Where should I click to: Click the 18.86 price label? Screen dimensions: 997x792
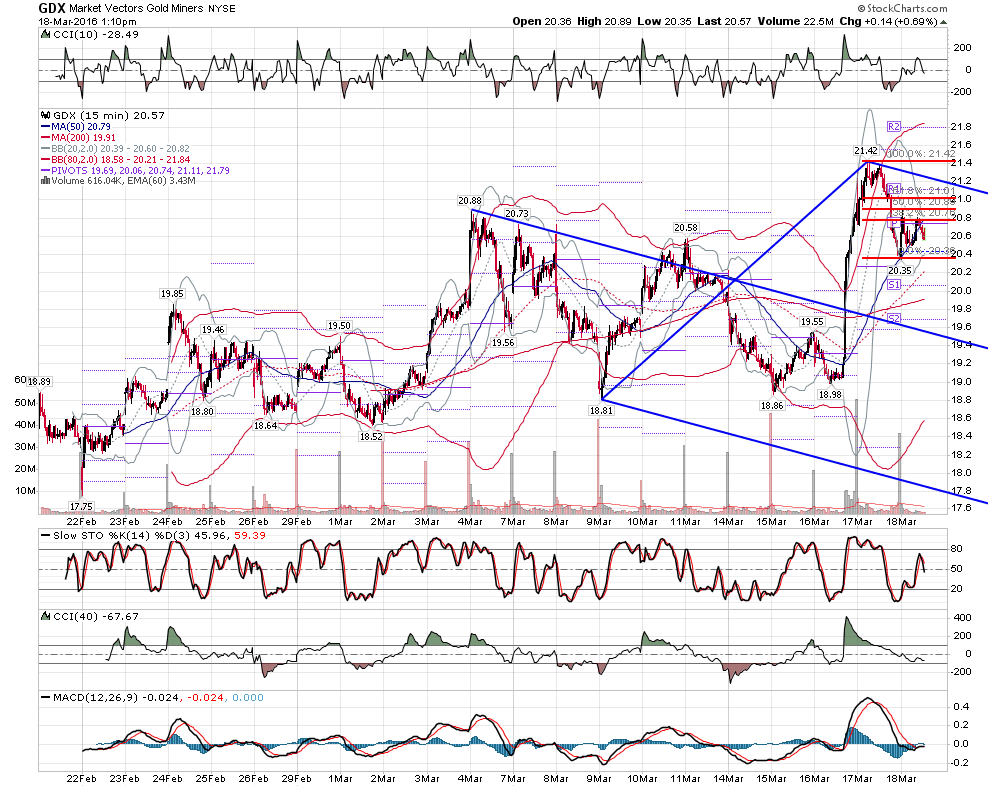(772, 406)
